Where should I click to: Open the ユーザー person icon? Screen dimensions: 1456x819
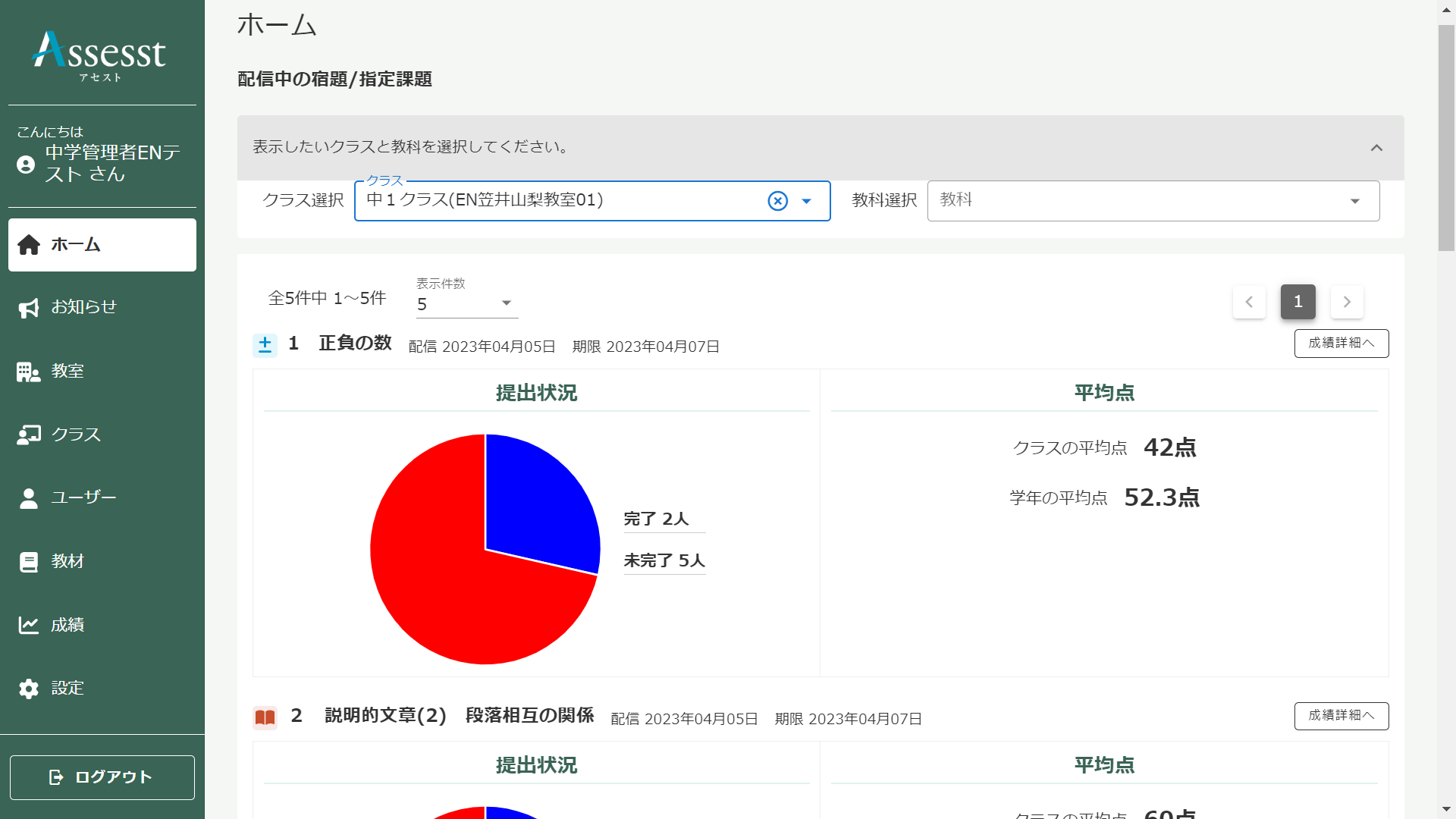29,497
